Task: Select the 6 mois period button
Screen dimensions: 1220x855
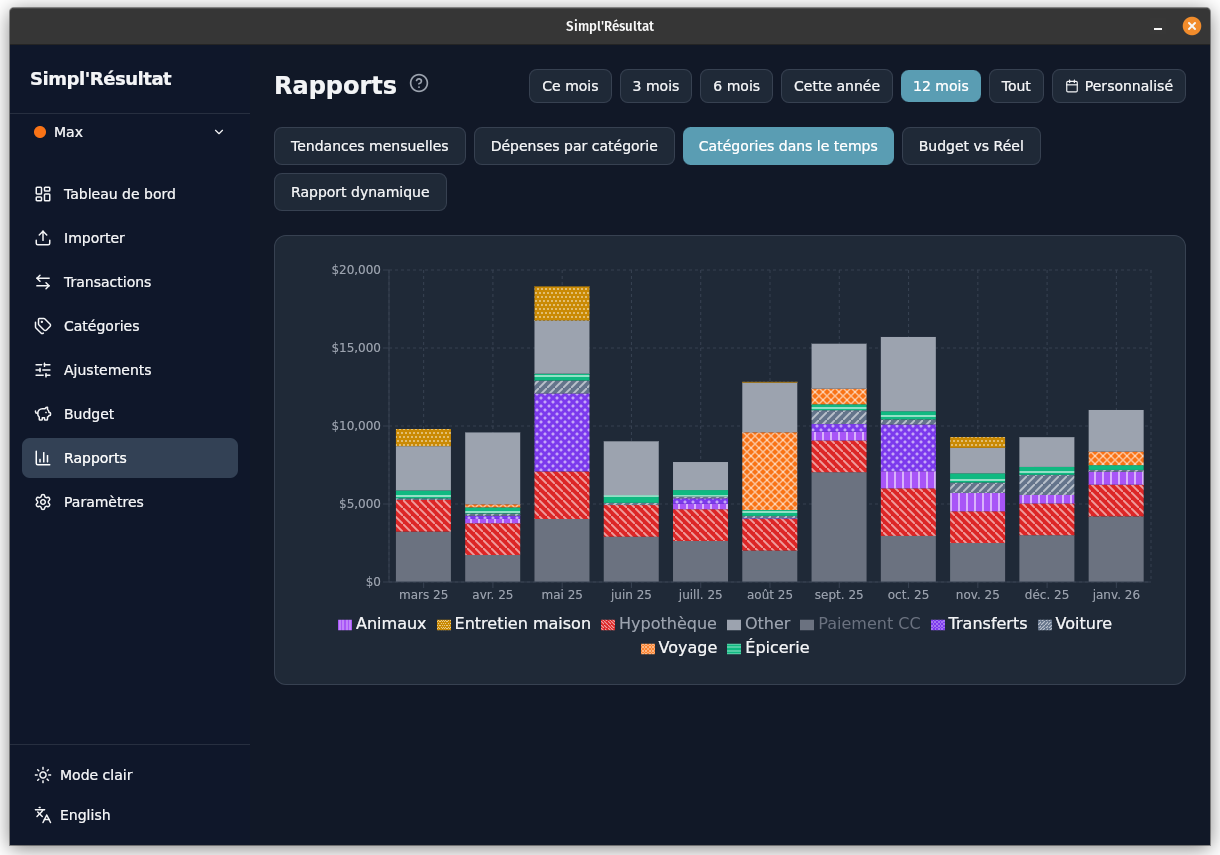Action: point(736,86)
